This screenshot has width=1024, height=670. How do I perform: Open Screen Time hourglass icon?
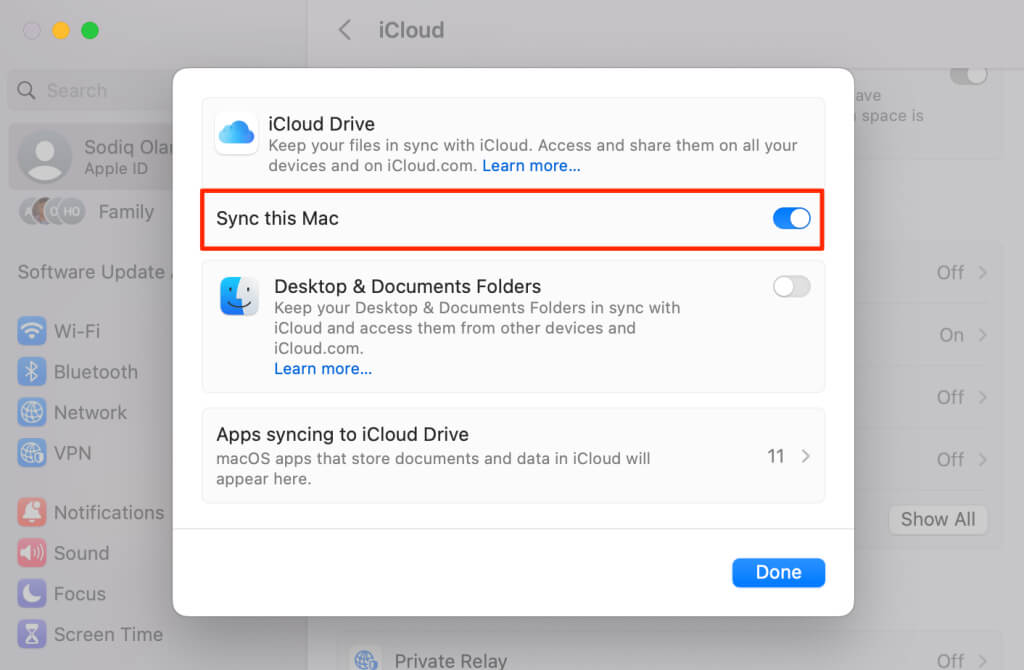tap(32, 634)
